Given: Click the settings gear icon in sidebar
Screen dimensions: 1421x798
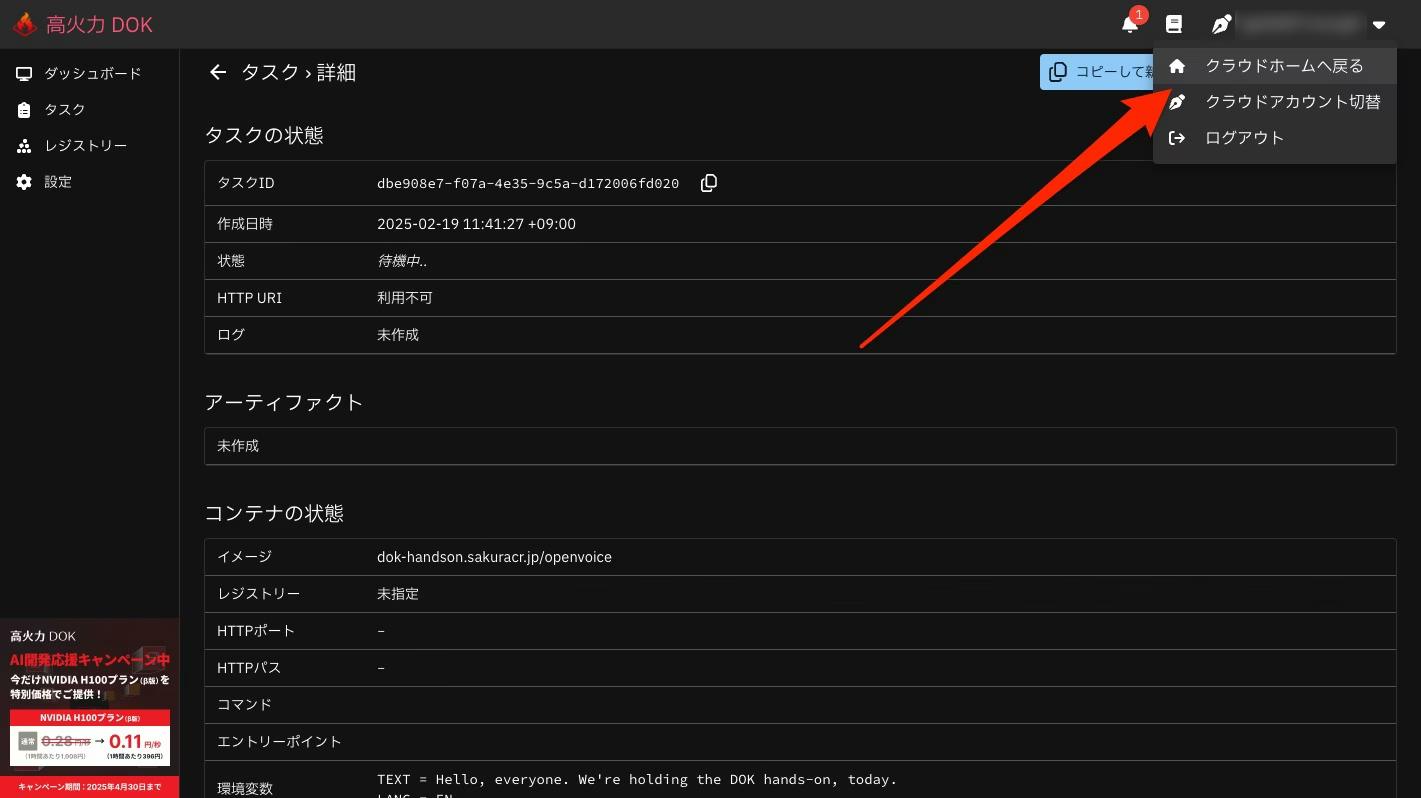Looking at the screenshot, I should tap(24, 182).
